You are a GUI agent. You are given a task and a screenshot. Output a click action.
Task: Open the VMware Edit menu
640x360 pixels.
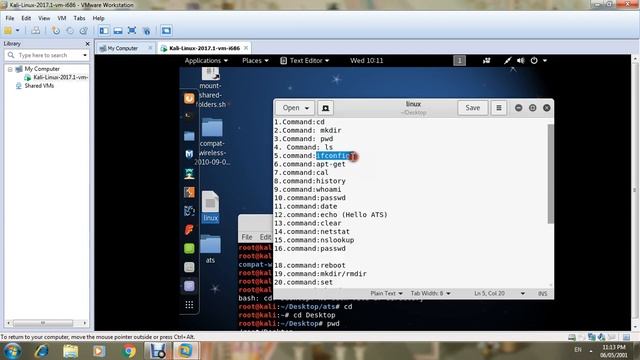pos(26,18)
